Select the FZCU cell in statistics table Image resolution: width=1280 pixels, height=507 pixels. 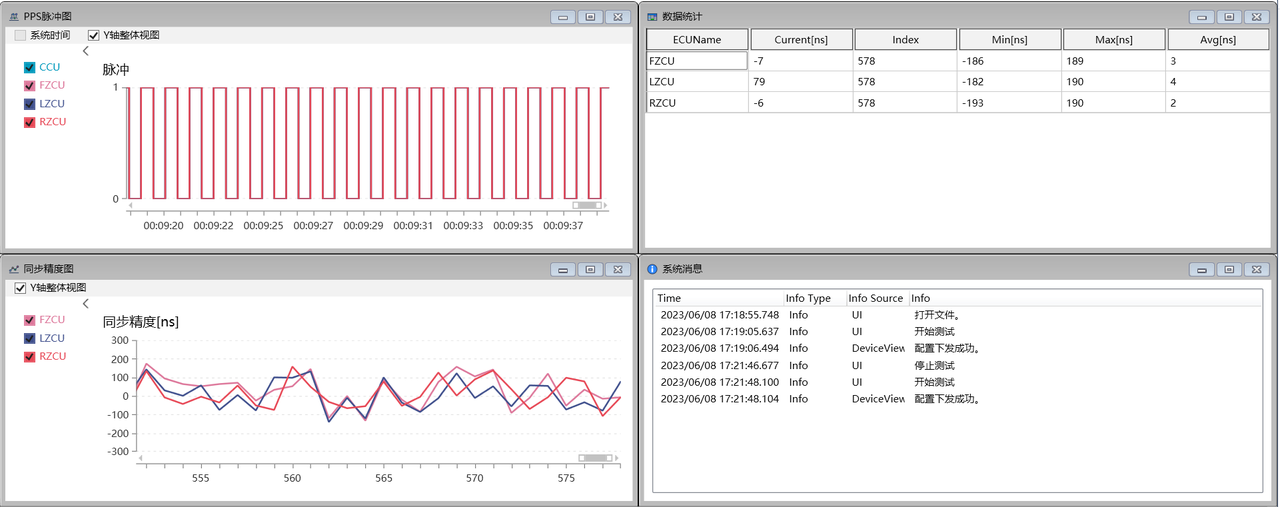697,61
